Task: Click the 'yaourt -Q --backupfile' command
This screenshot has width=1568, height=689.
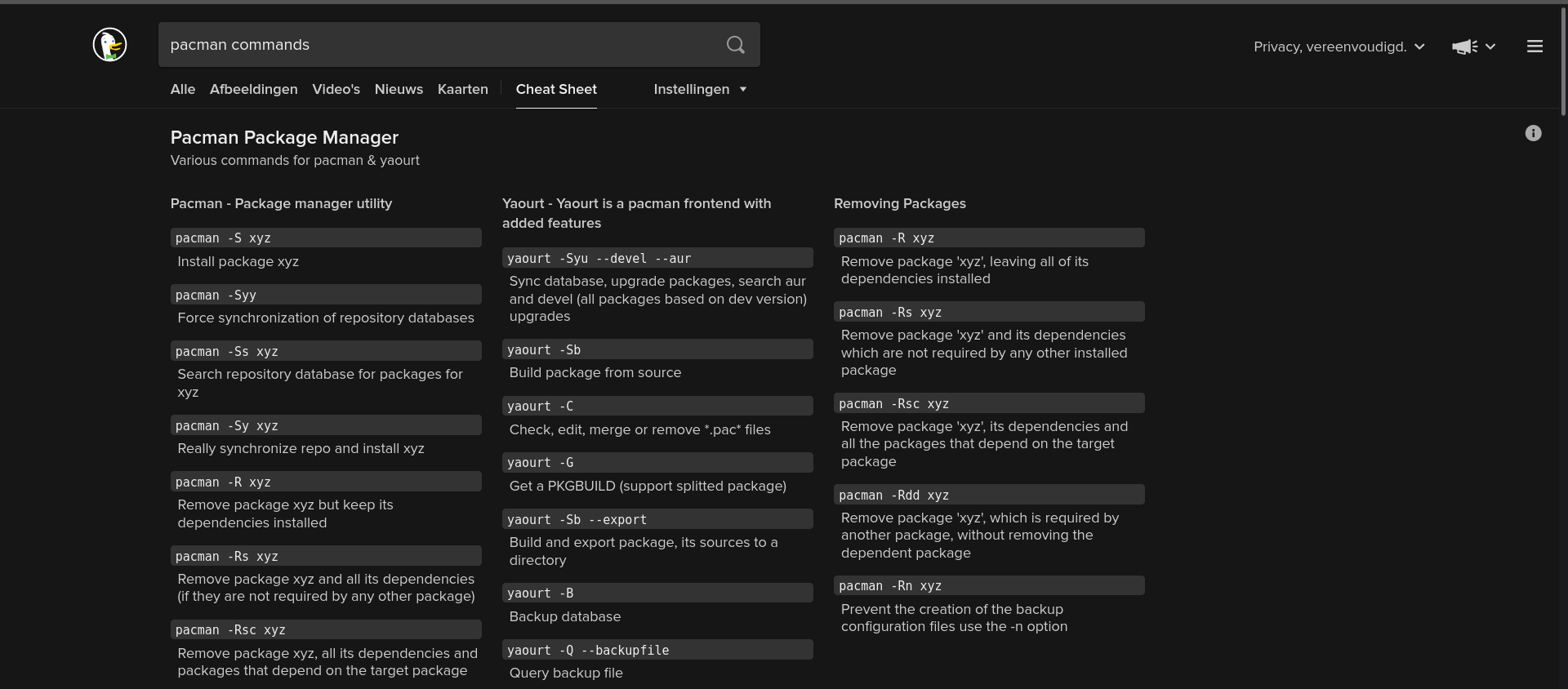Action: click(x=657, y=650)
